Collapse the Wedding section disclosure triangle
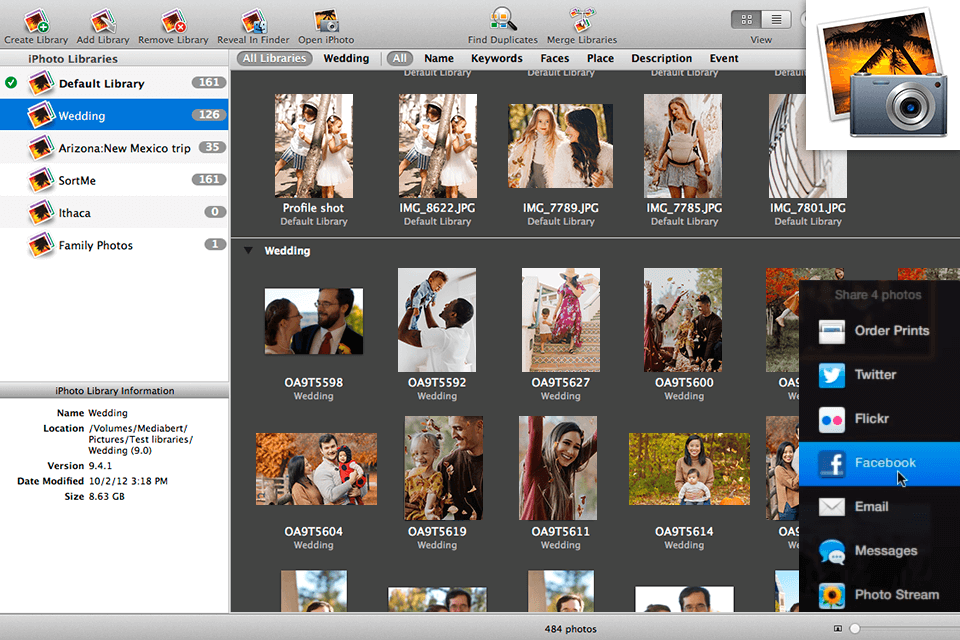This screenshot has width=960, height=640. tap(248, 250)
